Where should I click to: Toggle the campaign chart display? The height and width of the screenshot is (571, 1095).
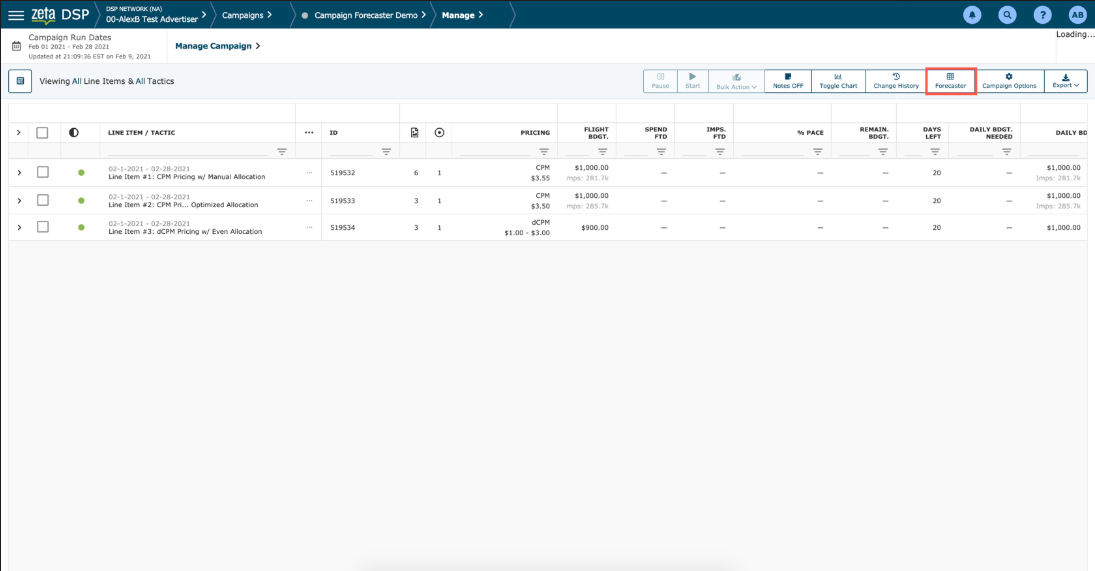click(838, 81)
